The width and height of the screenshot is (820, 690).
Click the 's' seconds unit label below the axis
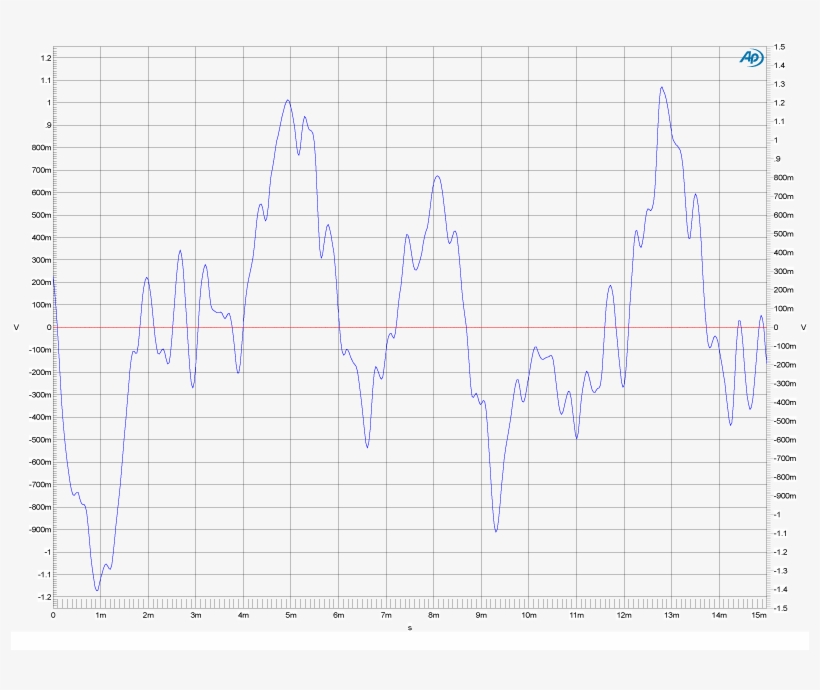(x=410, y=628)
